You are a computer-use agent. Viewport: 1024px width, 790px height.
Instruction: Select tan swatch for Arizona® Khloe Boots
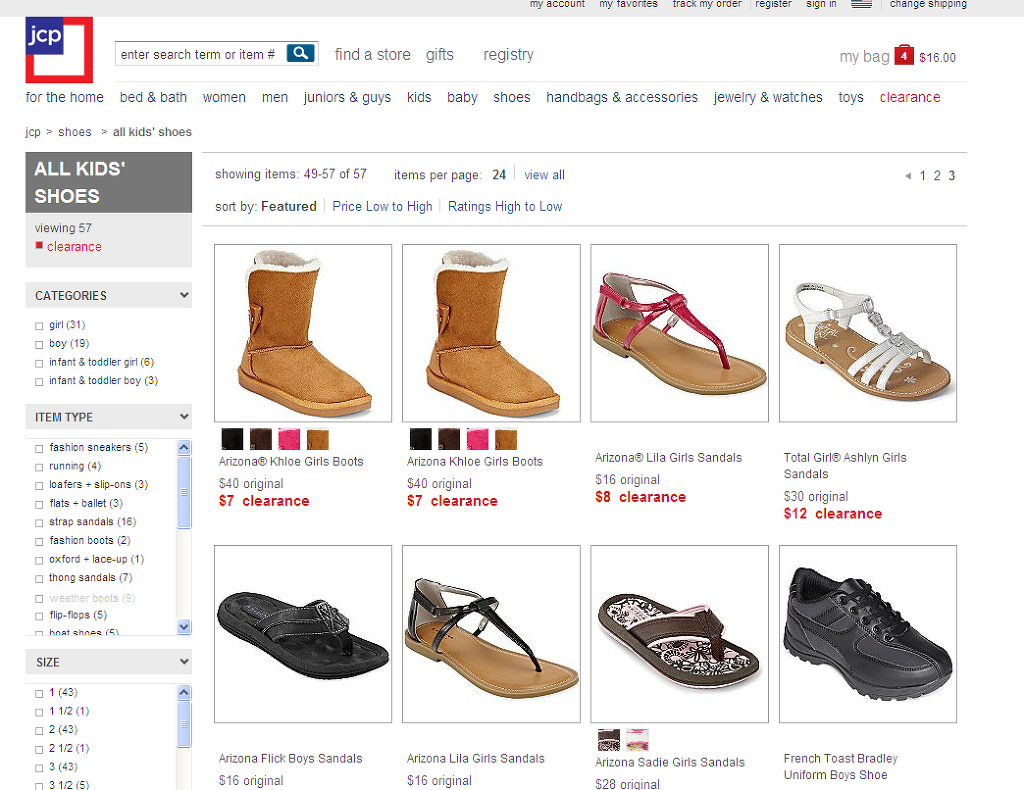[318, 439]
